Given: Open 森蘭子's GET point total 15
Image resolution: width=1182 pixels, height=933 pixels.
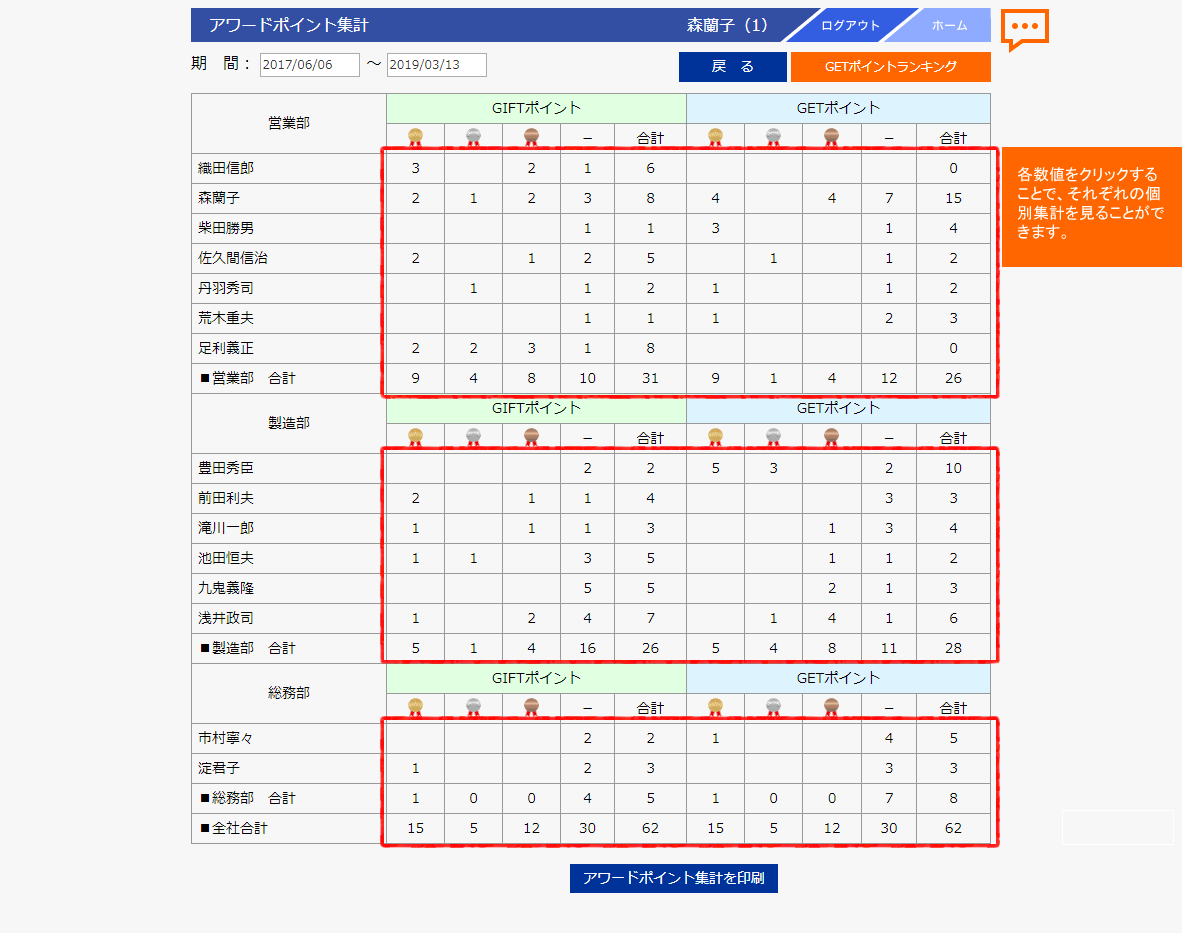Looking at the screenshot, I should coord(953,198).
